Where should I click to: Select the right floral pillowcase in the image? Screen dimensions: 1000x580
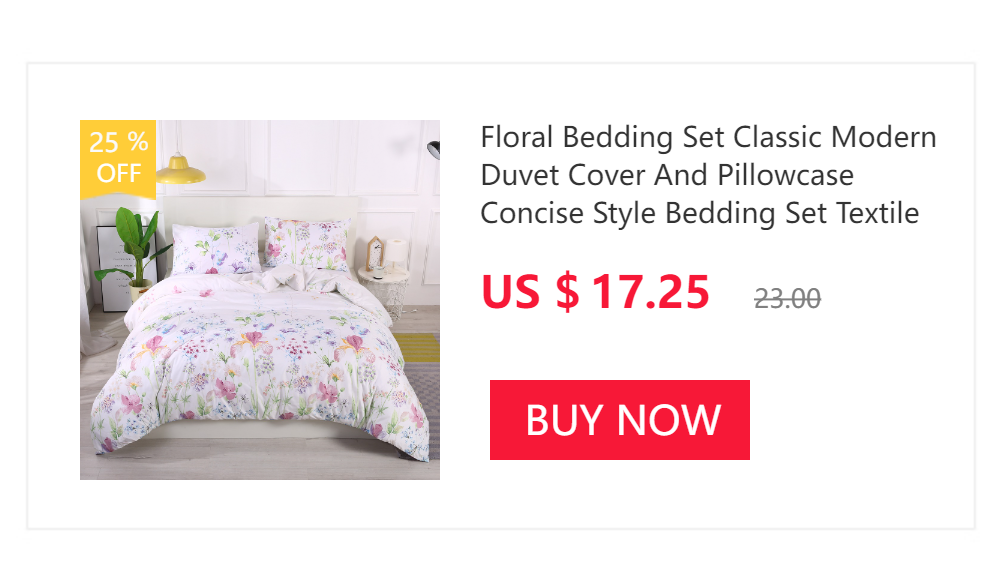click(x=307, y=243)
